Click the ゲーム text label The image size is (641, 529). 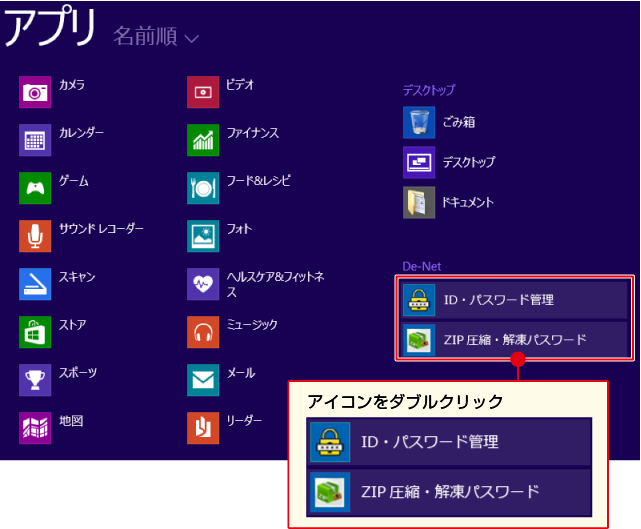point(74,181)
